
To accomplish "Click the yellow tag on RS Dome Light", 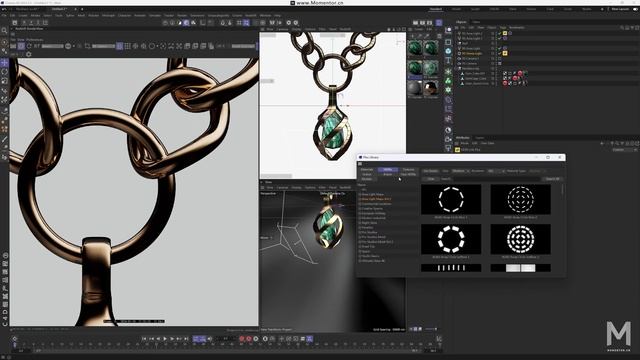I will point(505,53).
